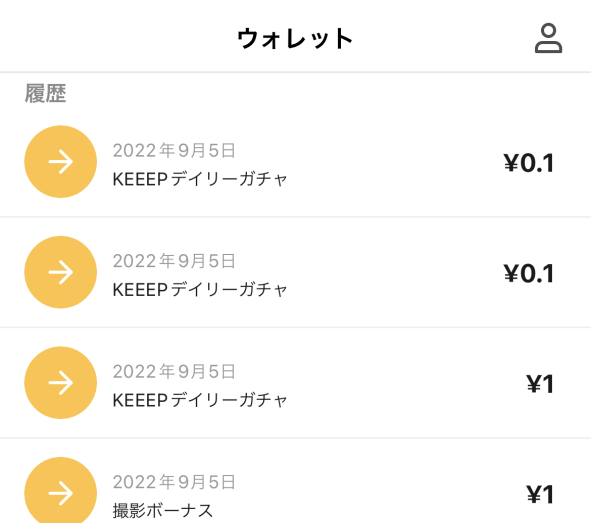
Task: Tap the arrow icon beside 撮影ボーナス
Action: tap(61, 490)
